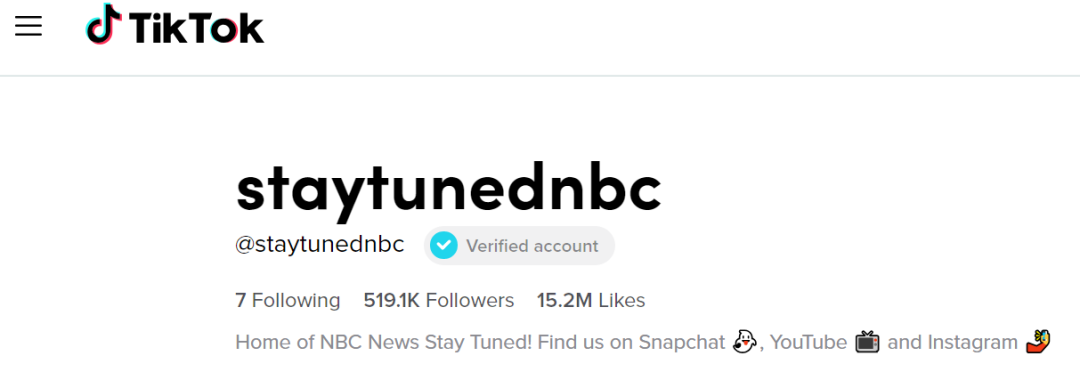Click the word YouTube in the bio
The image size is (1080, 372).
(x=808, y=342)
